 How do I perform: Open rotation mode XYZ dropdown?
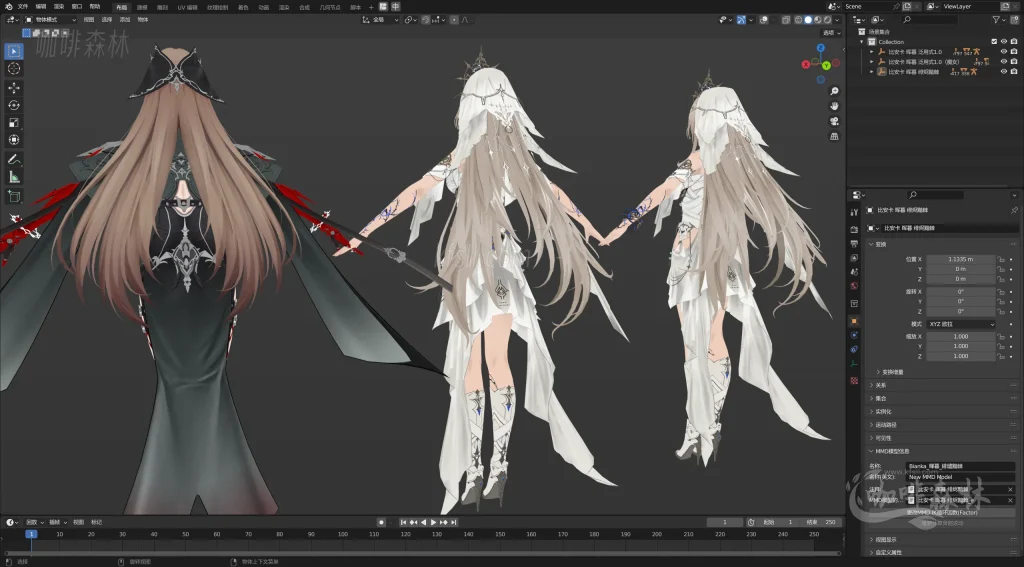click(x=961, y=324)
